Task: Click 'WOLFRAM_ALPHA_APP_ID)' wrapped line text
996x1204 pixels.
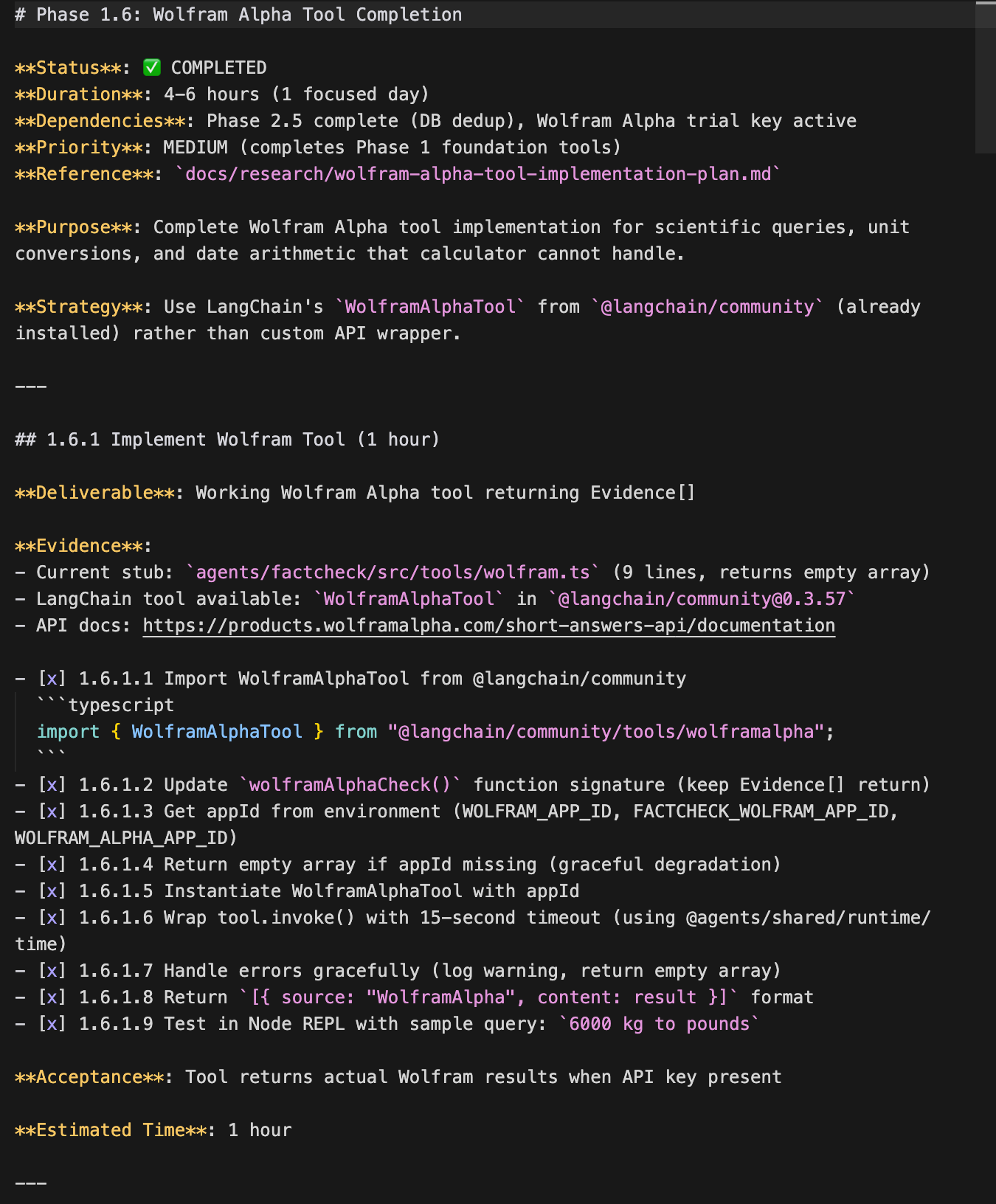Action: point(126,838)
